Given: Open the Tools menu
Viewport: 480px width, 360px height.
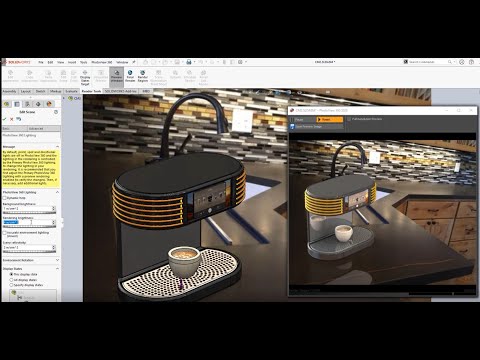Looking at the screenshot, I should [84, 62].
